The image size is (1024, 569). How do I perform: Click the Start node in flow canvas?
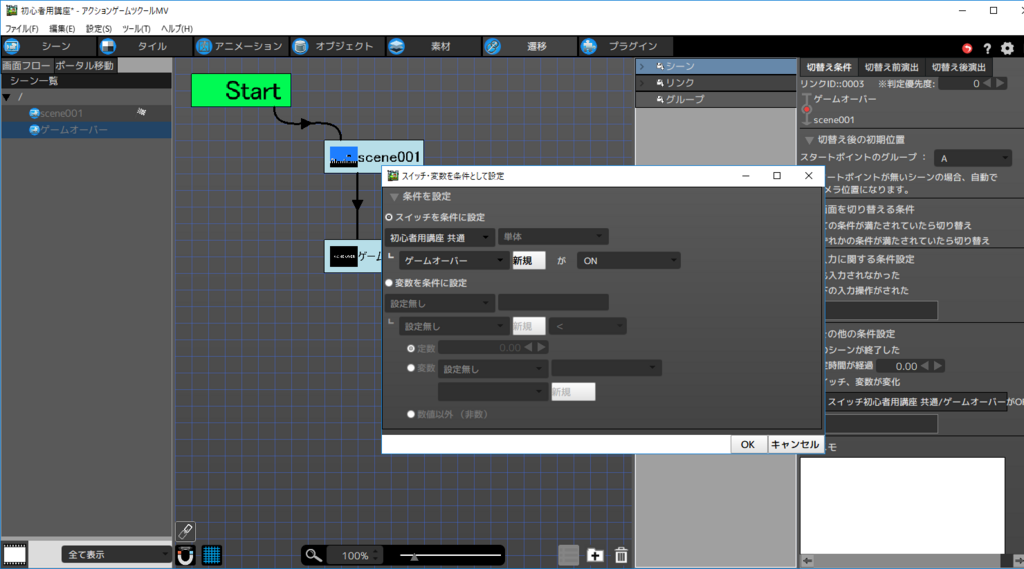point(241,90)
